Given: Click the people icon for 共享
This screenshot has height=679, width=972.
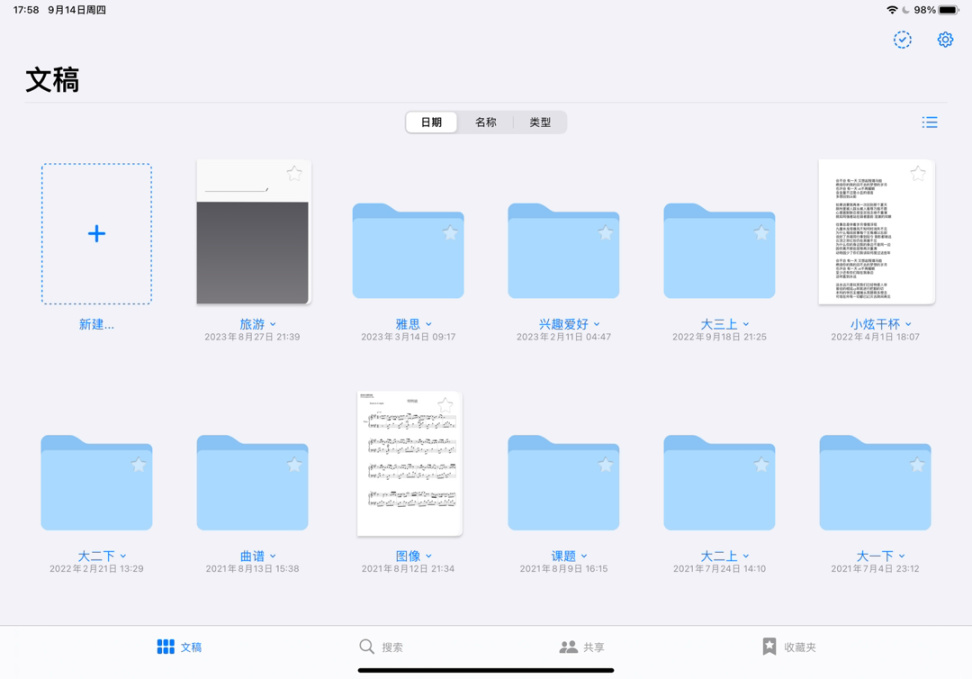Looking at the screenshot, I should 568,647.
